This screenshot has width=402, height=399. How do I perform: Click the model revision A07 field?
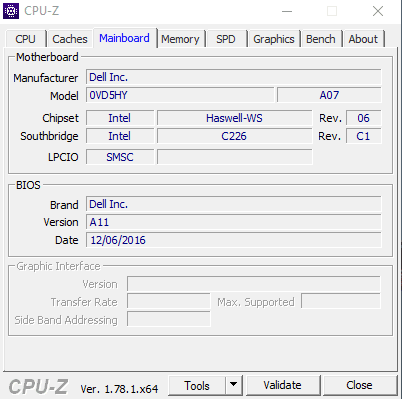click(x=329, y=95)
